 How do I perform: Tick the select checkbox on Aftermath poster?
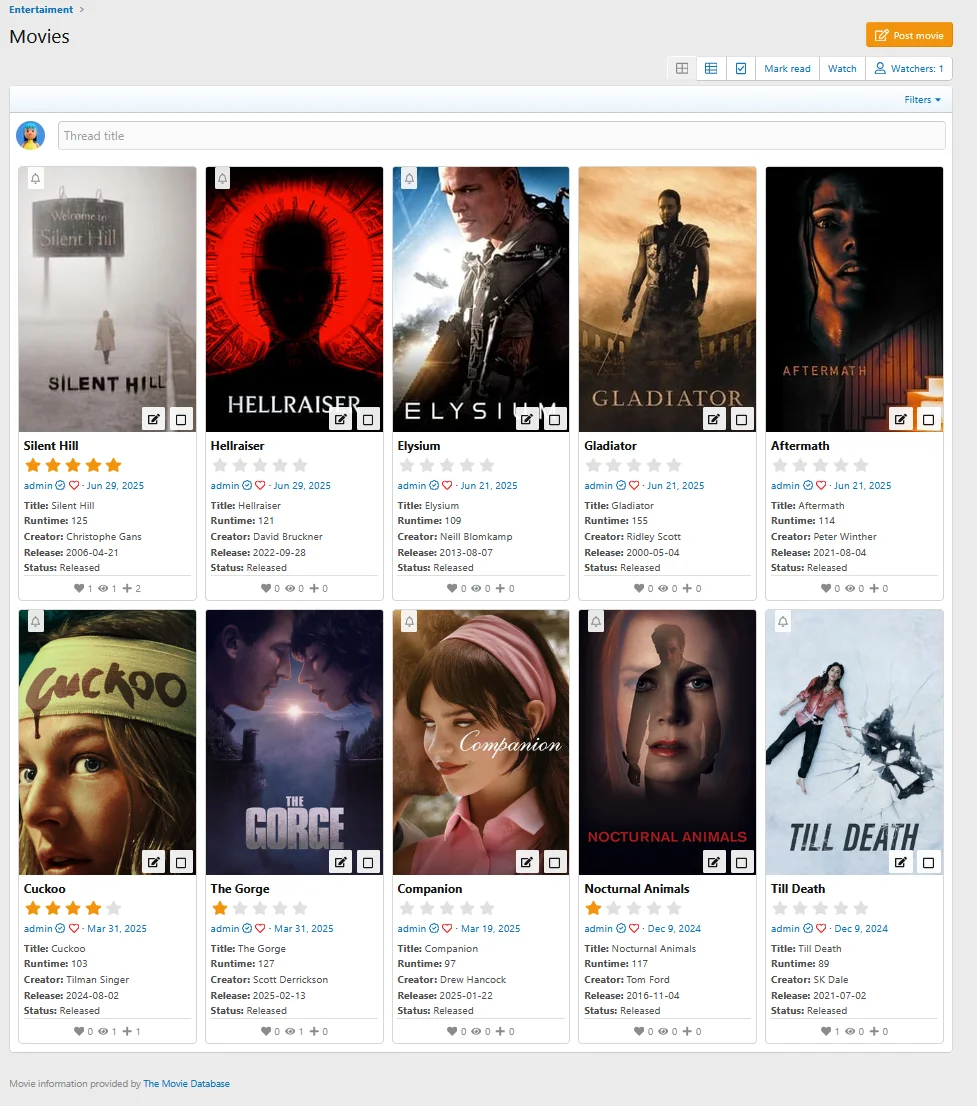[928, 419]
